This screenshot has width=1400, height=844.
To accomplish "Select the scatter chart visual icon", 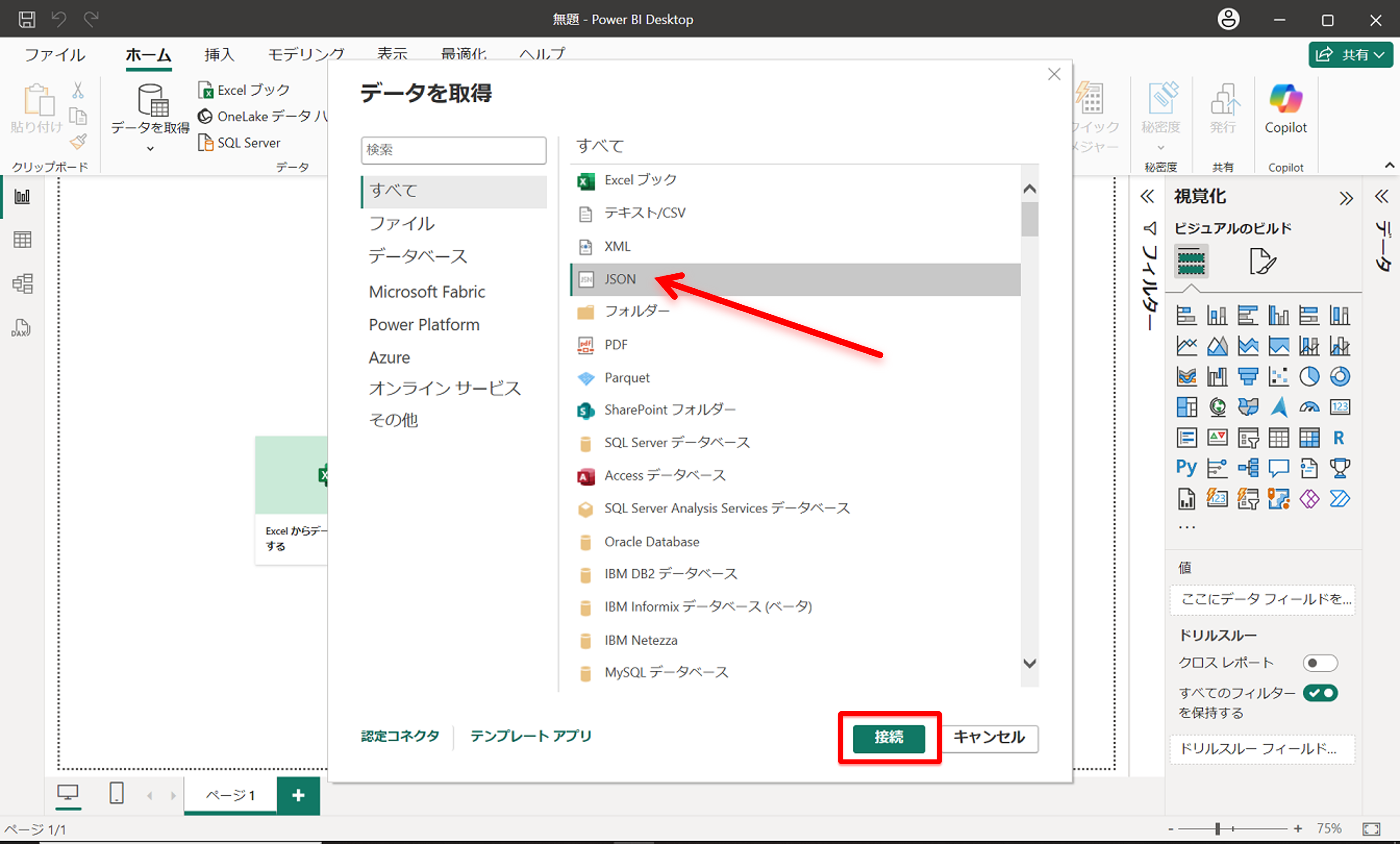I will (x=1278, y=376).
